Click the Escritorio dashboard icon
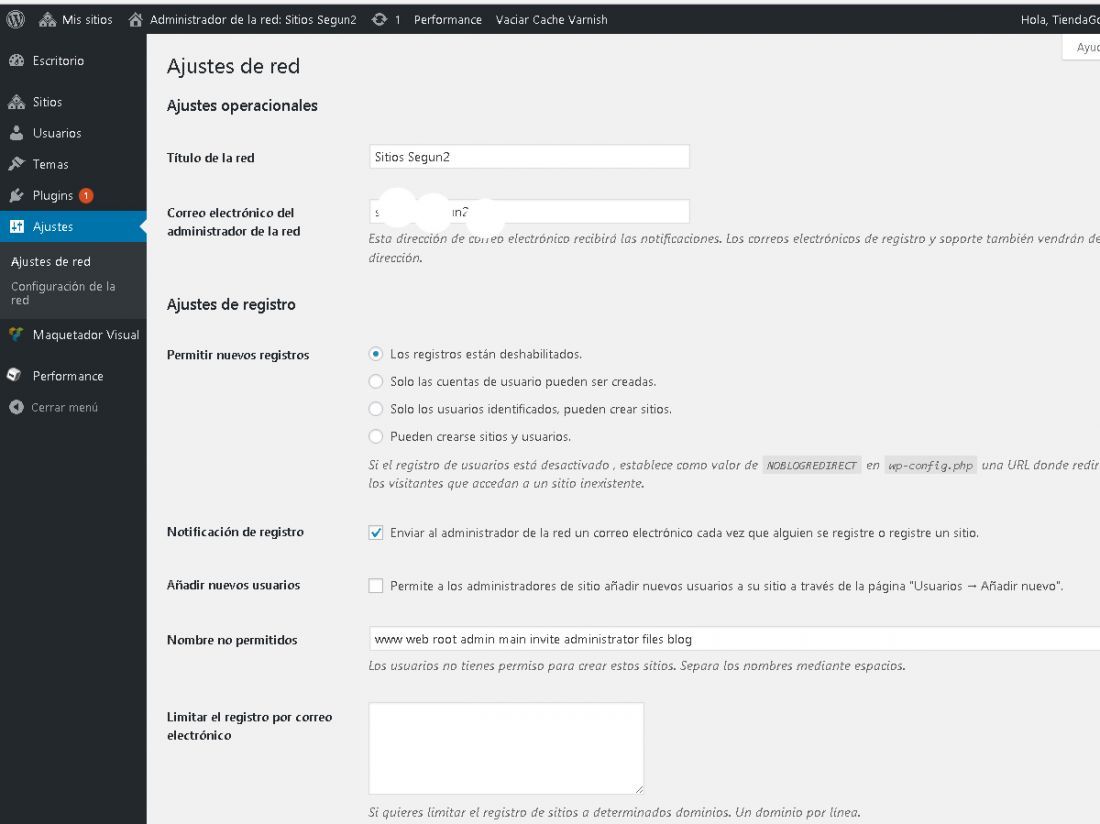The image size is (1100, 824). [x=16, y=61]
